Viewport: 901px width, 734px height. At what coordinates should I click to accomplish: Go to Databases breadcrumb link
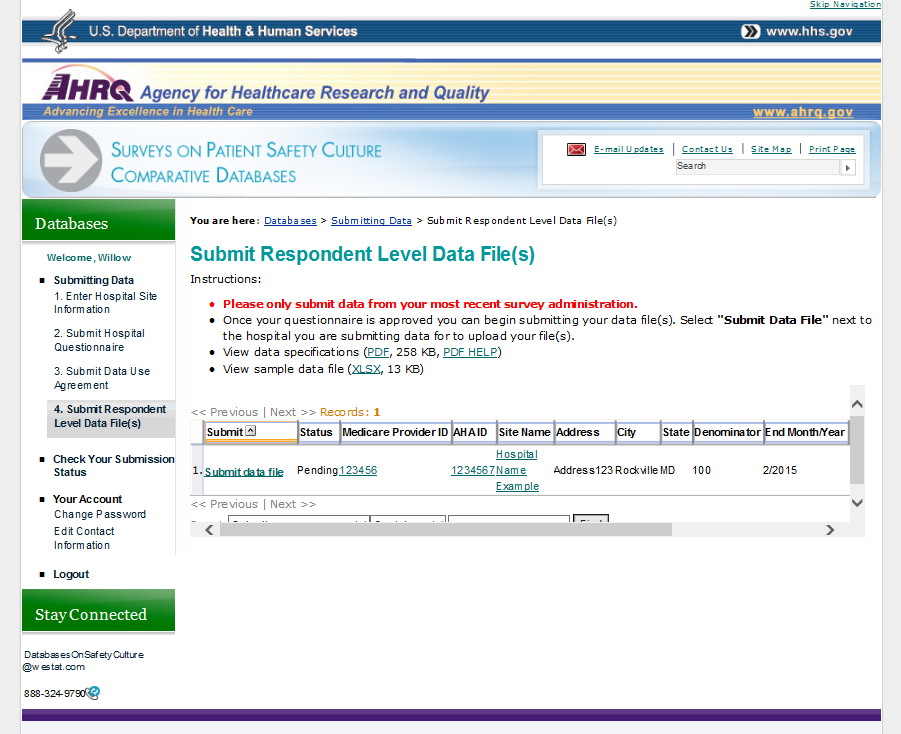click(x=290, y=221)
